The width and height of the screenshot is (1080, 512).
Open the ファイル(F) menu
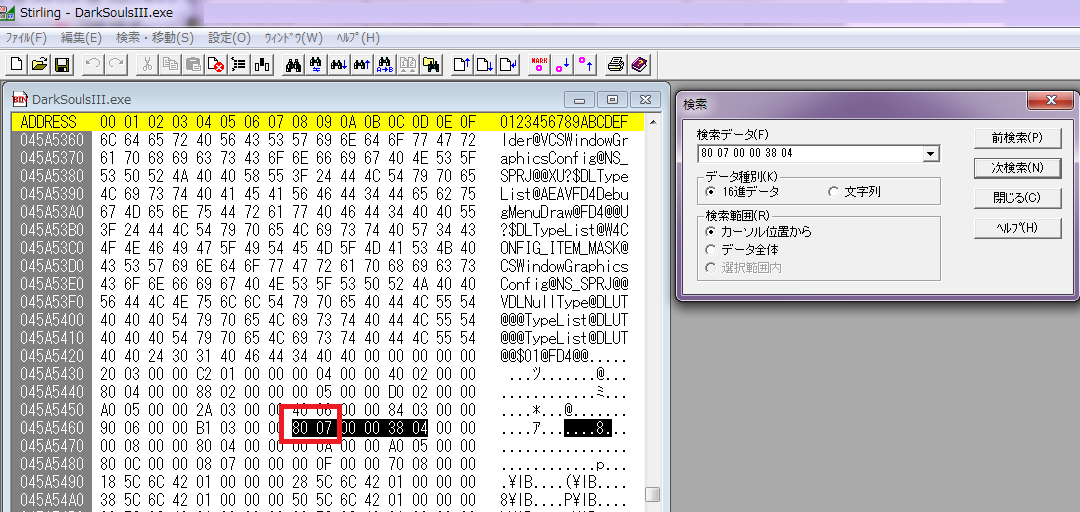[26, 38]
